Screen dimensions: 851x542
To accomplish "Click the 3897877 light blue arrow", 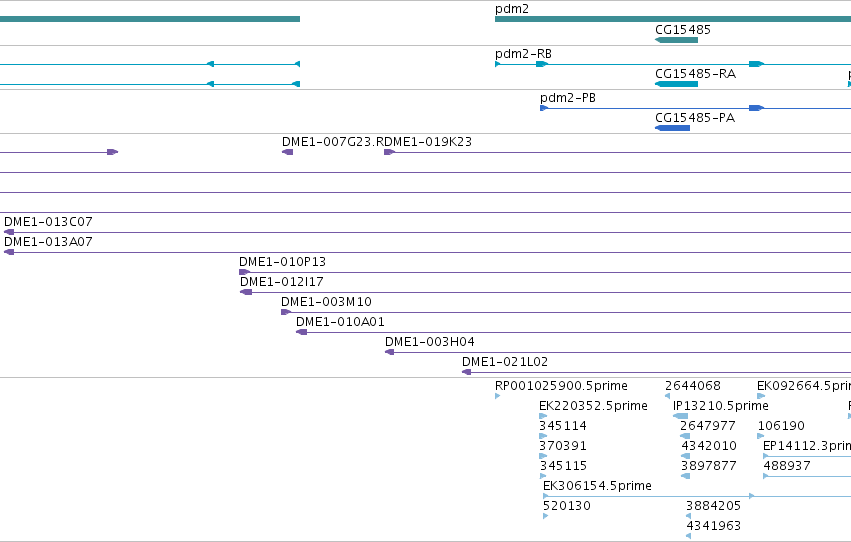I will [x=685, y=476].
